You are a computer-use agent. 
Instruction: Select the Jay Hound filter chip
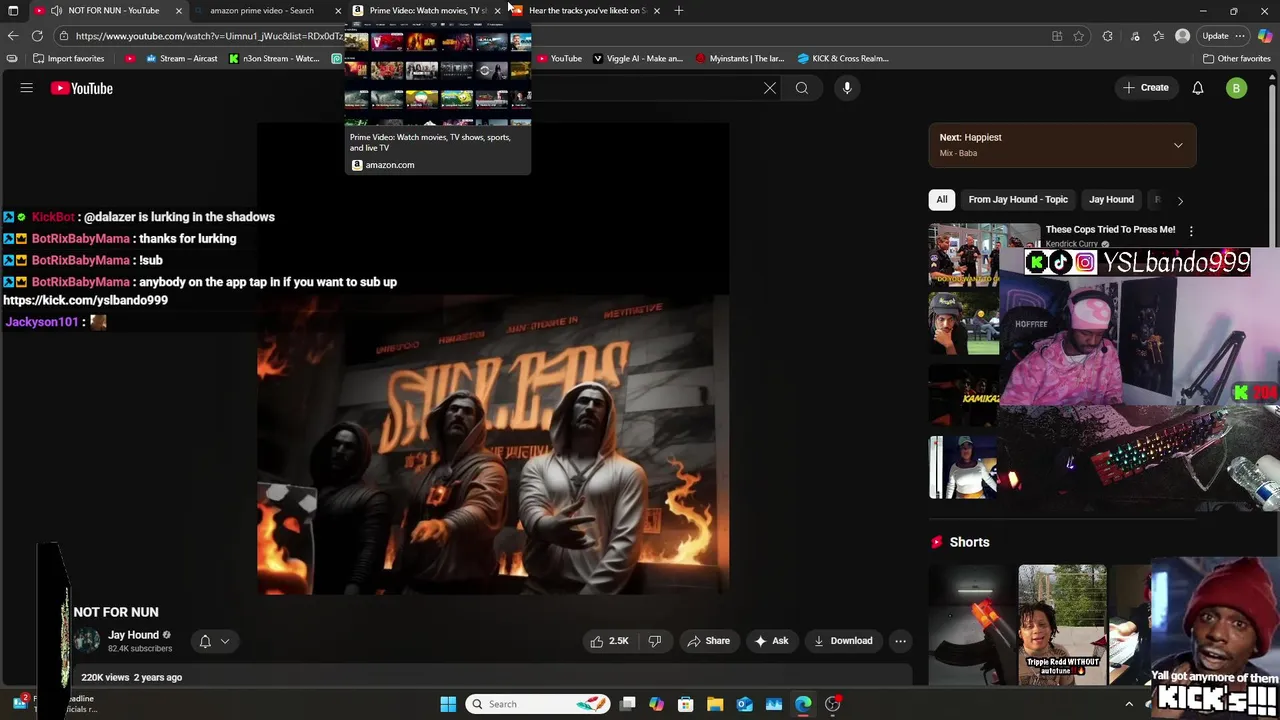pos(1111,199)
